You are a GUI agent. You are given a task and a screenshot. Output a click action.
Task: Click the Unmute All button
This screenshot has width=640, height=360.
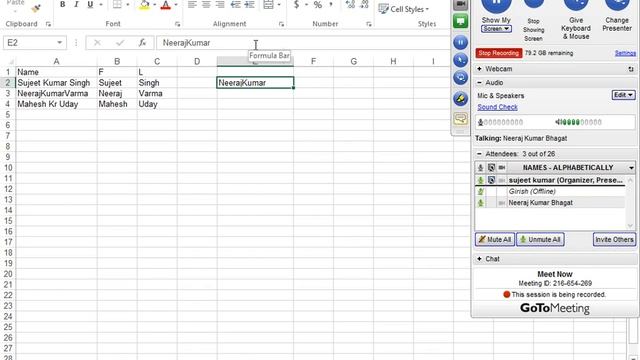(540, 240)
